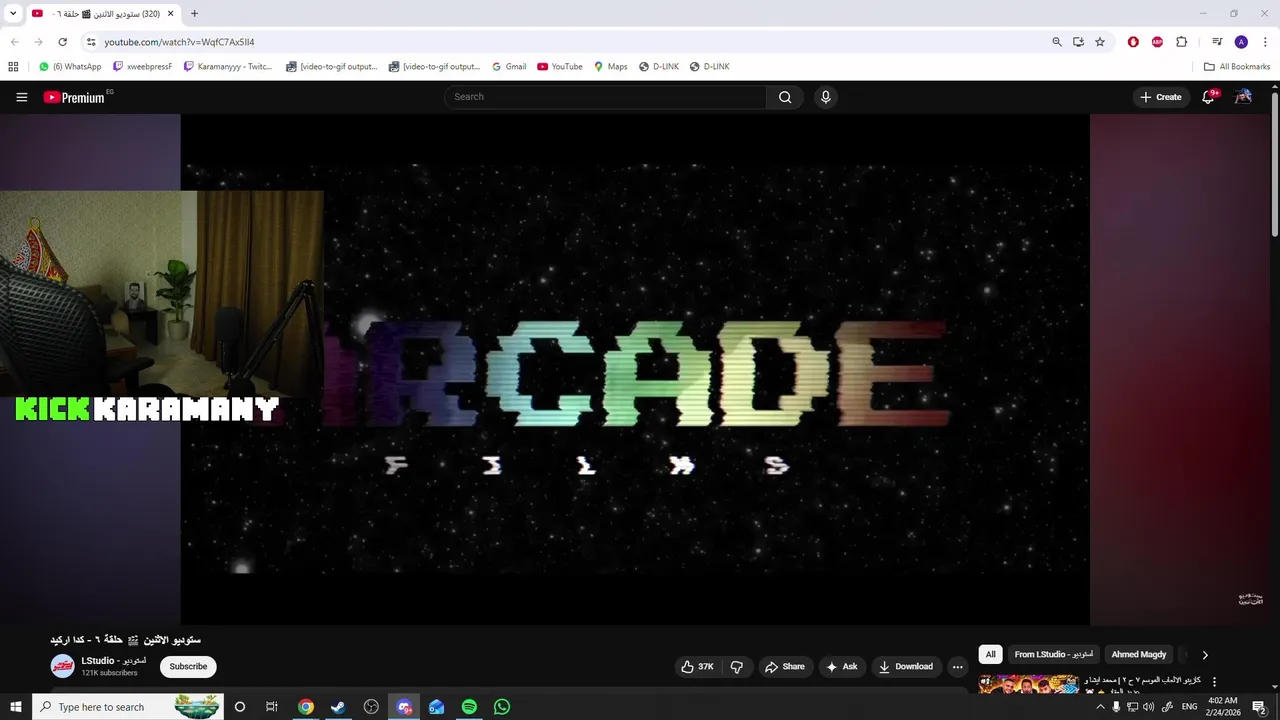The height and width of the screenshot is (720, 1280).
Task: Open the LStudio channel avatar
Action: pos(63,666)
